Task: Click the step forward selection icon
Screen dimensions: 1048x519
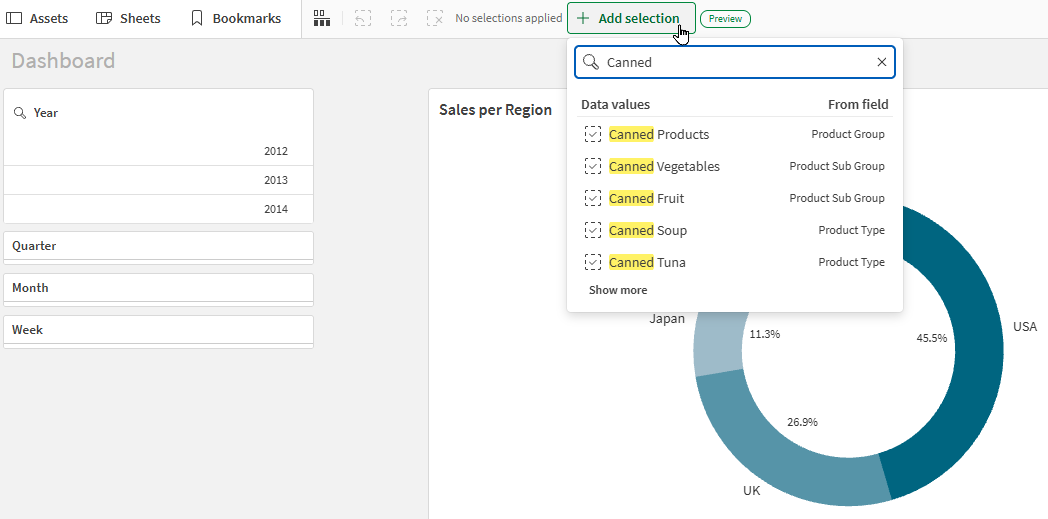Action: [399, 18]
